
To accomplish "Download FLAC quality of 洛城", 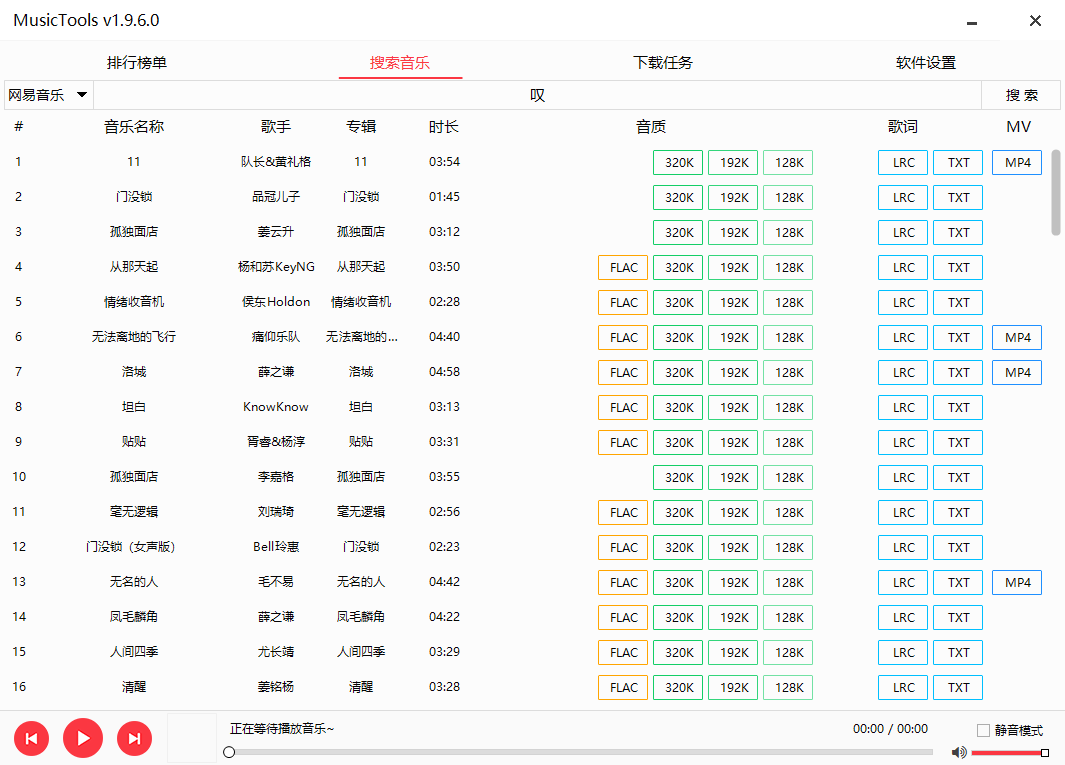I will pyautogui.click(x=622, y=372).
